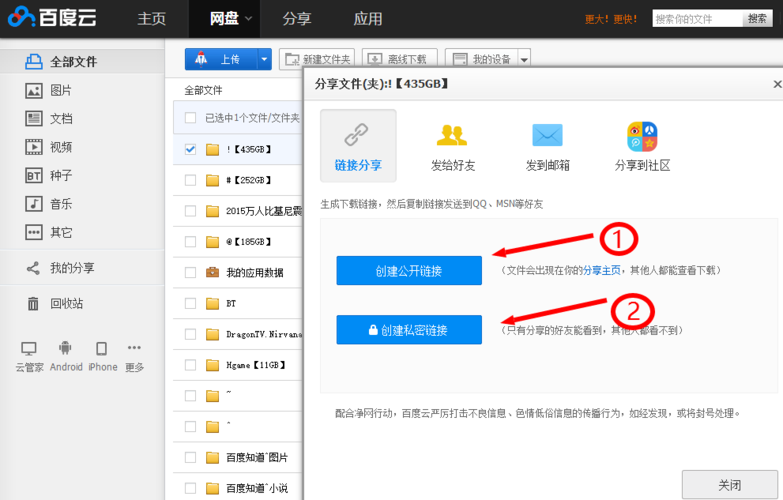
Task: Go to the 主页 home tab
Action: tap(151, 18)
